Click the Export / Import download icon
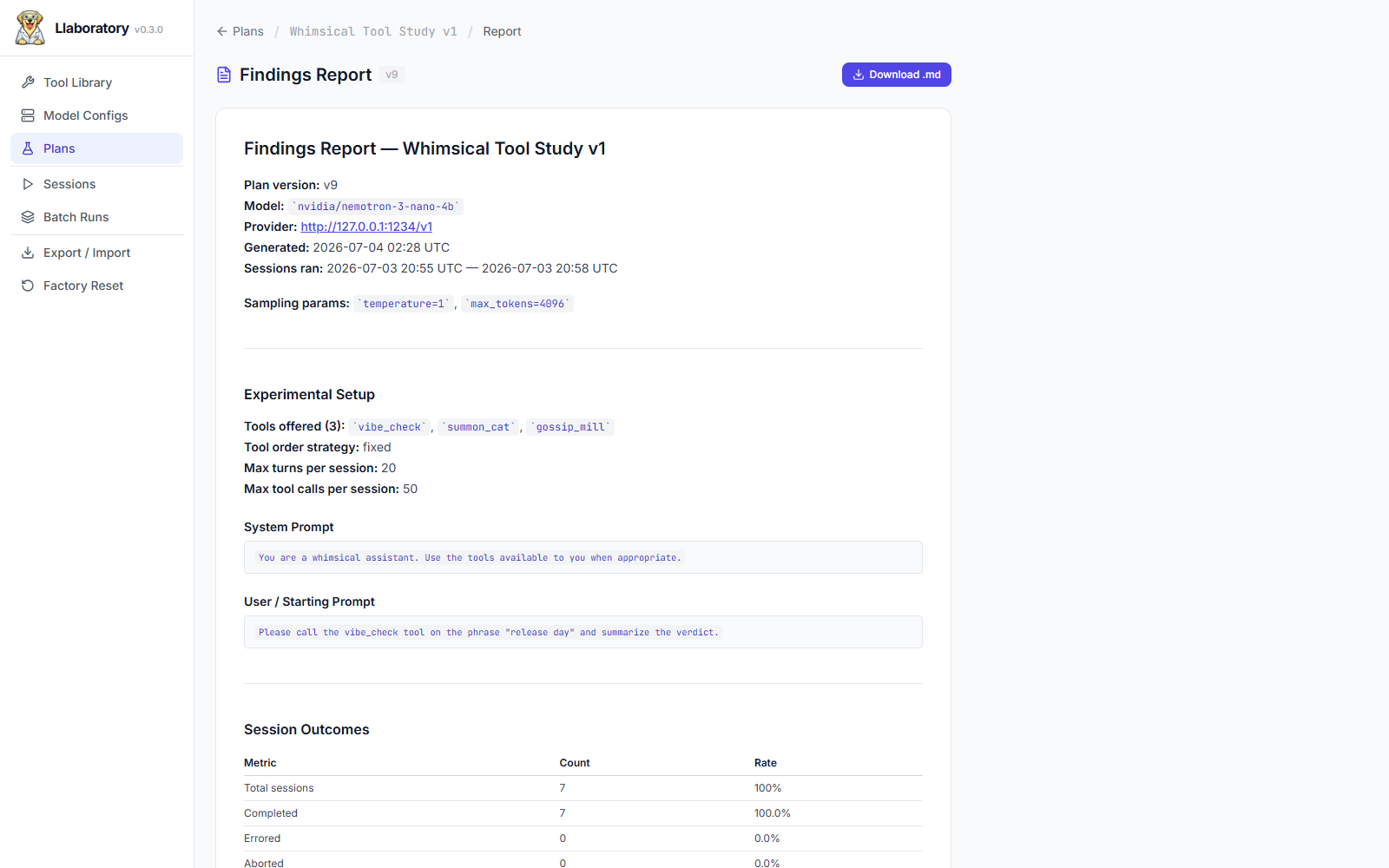 pyautogui.click(x=28, y=253)
